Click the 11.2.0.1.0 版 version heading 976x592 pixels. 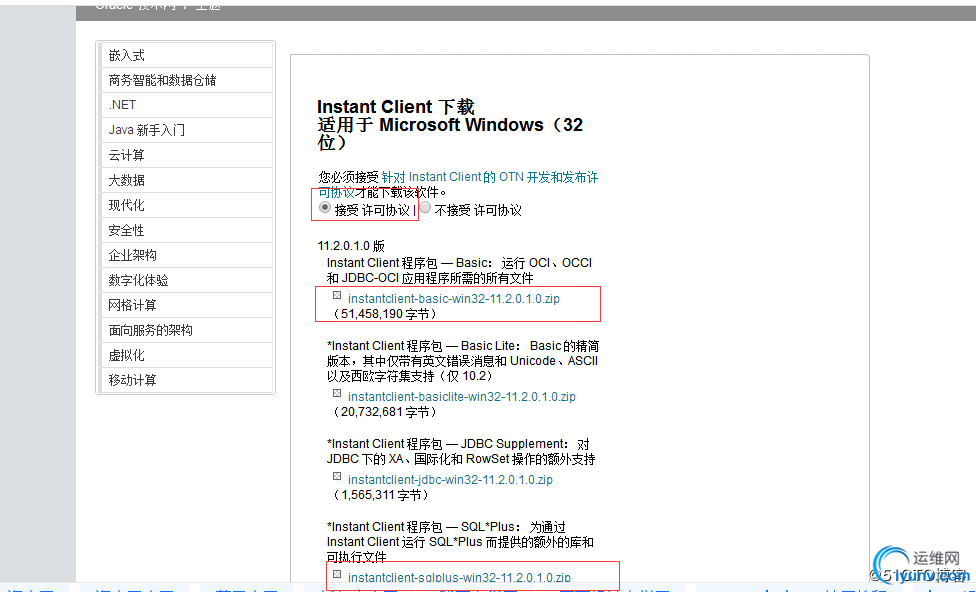pos(352,246)
